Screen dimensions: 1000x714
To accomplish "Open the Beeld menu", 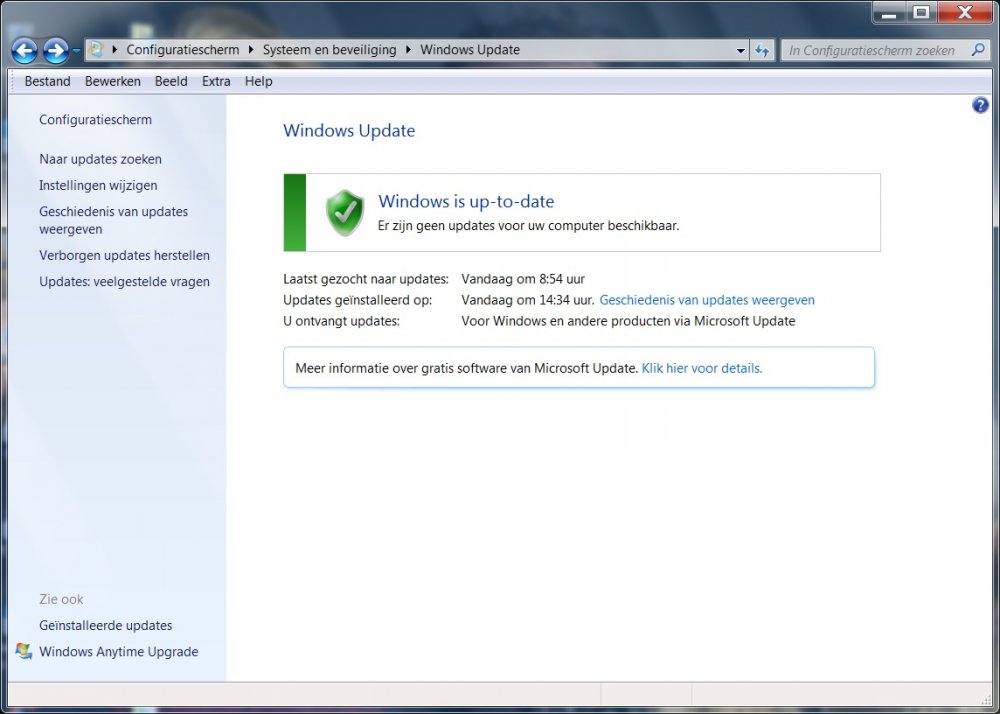I will click(x=171, y=82).
